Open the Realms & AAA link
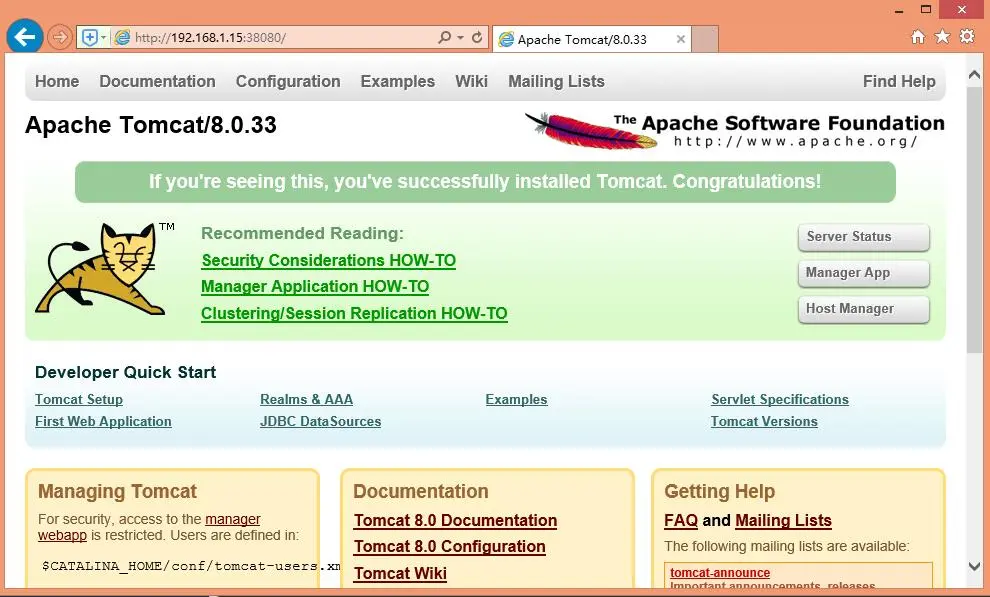990x597 pixels. (306, 399)
